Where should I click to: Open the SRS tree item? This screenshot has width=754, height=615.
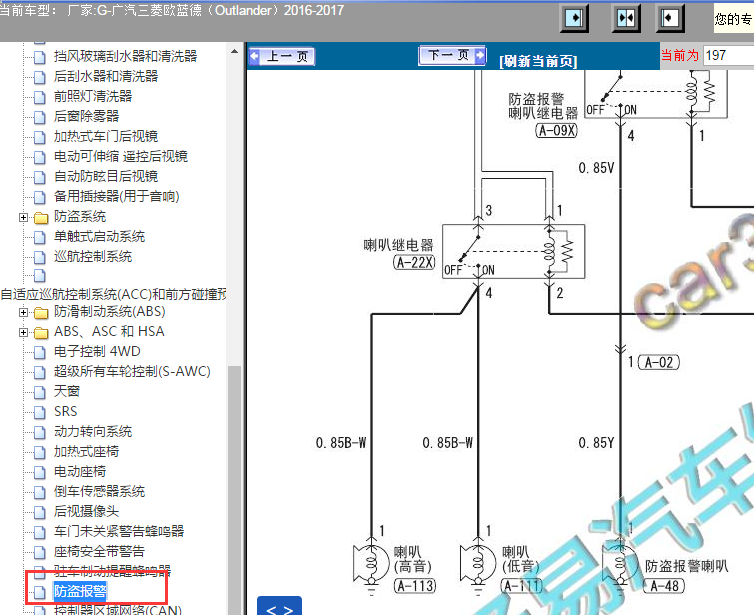(x=65, y=411)
